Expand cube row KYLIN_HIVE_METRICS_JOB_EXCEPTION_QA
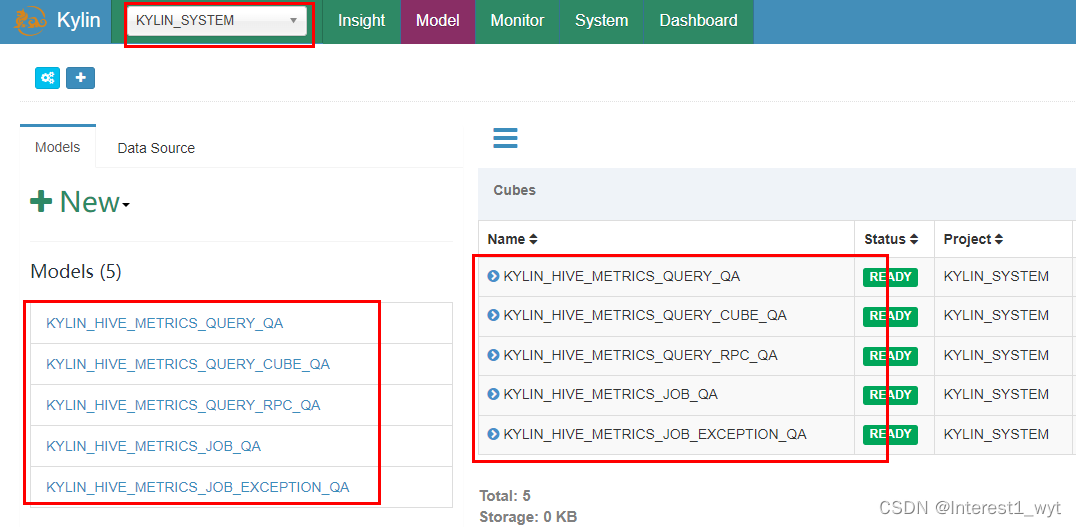Image resolution: width=1076 pixels, height=527 pixels. coord(493,434)
